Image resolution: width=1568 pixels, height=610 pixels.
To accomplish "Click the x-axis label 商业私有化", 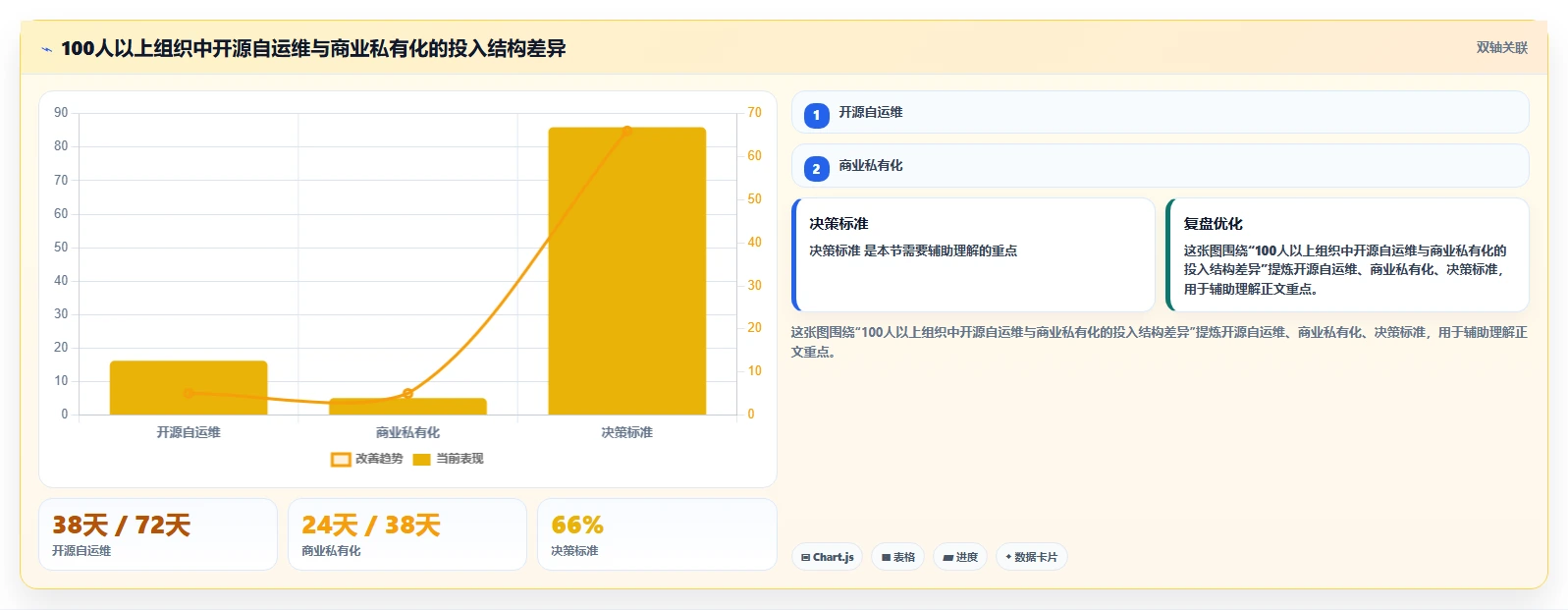I will click(x=407, y=432).
